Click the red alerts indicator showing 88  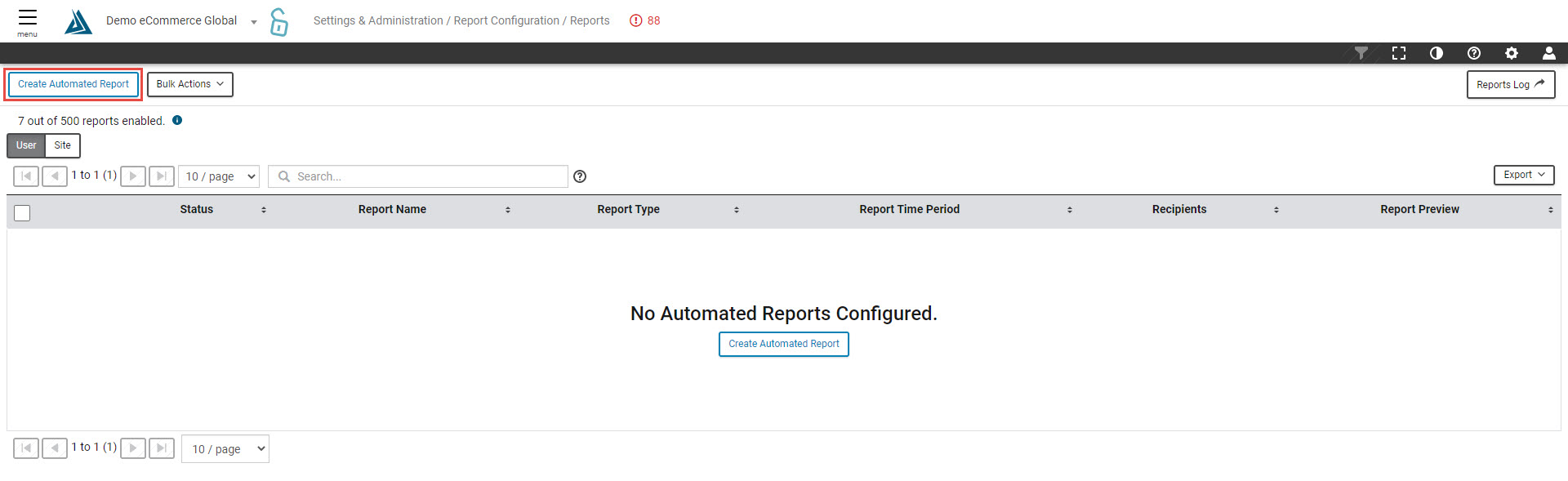645,20
